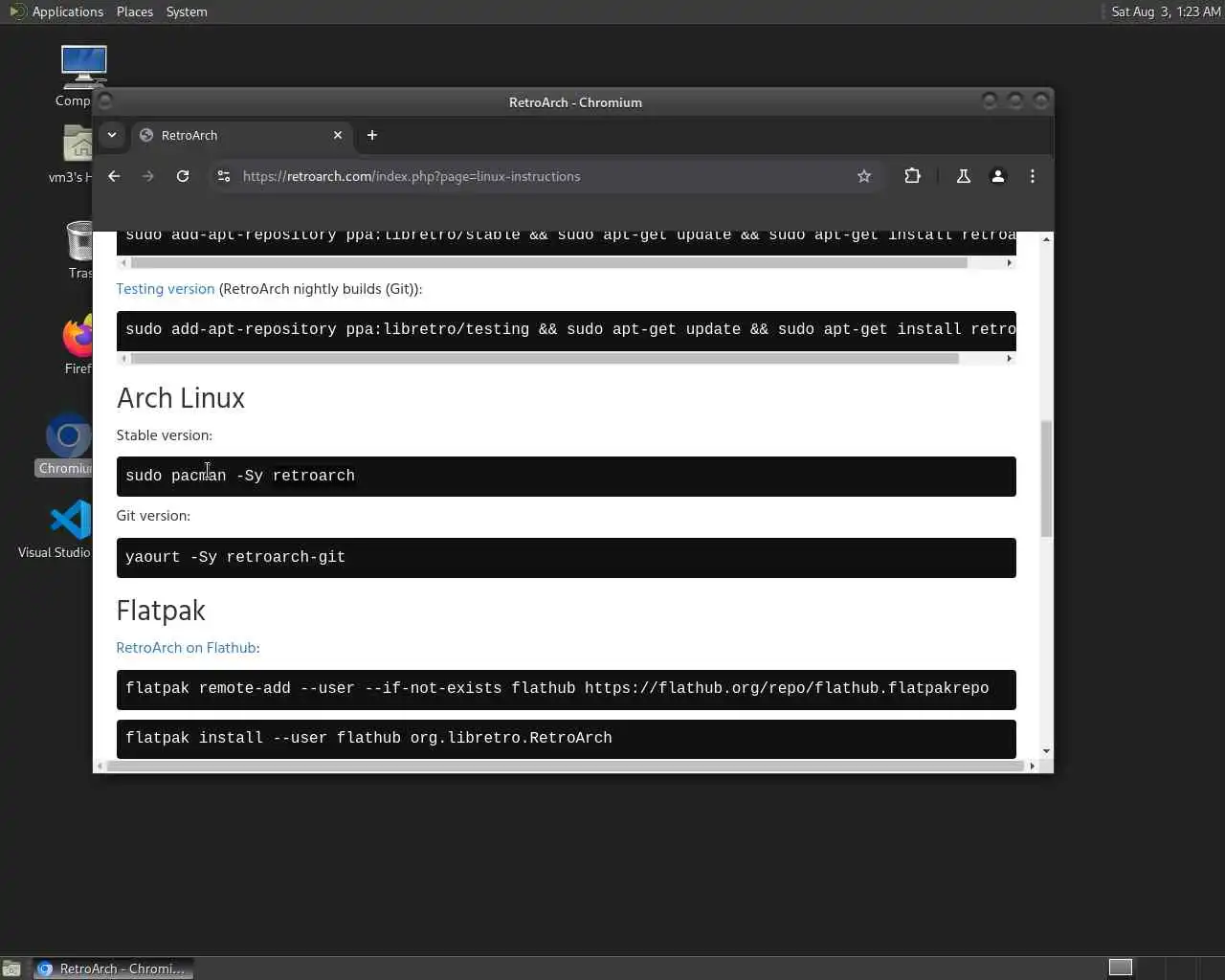Viewport: 1225px width, 980px height.
Task: Open the Applications menu
Action: (x=56, y=11)
